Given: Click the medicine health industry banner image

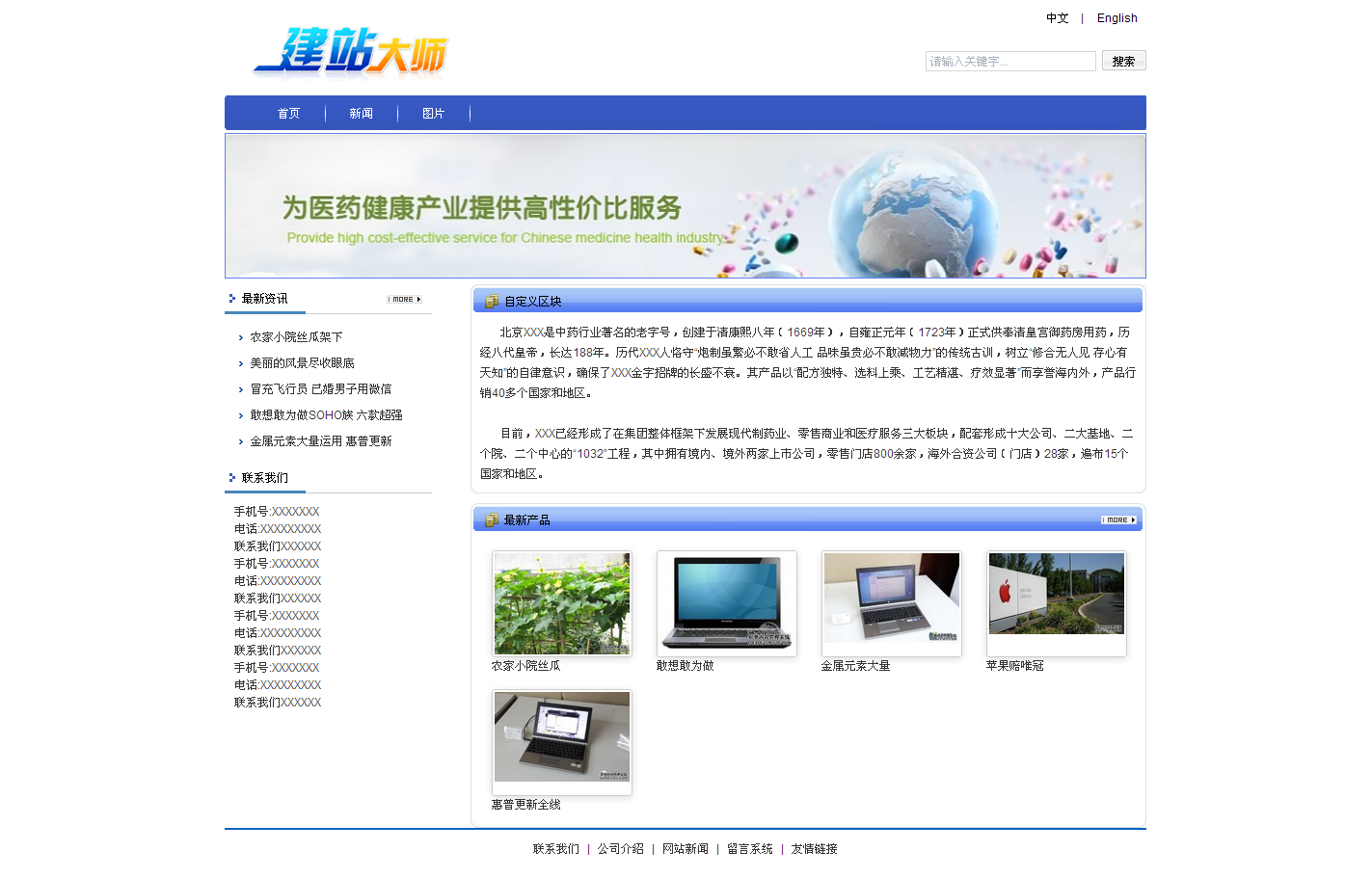Looking at the screenshot, I should coord(686,205).
